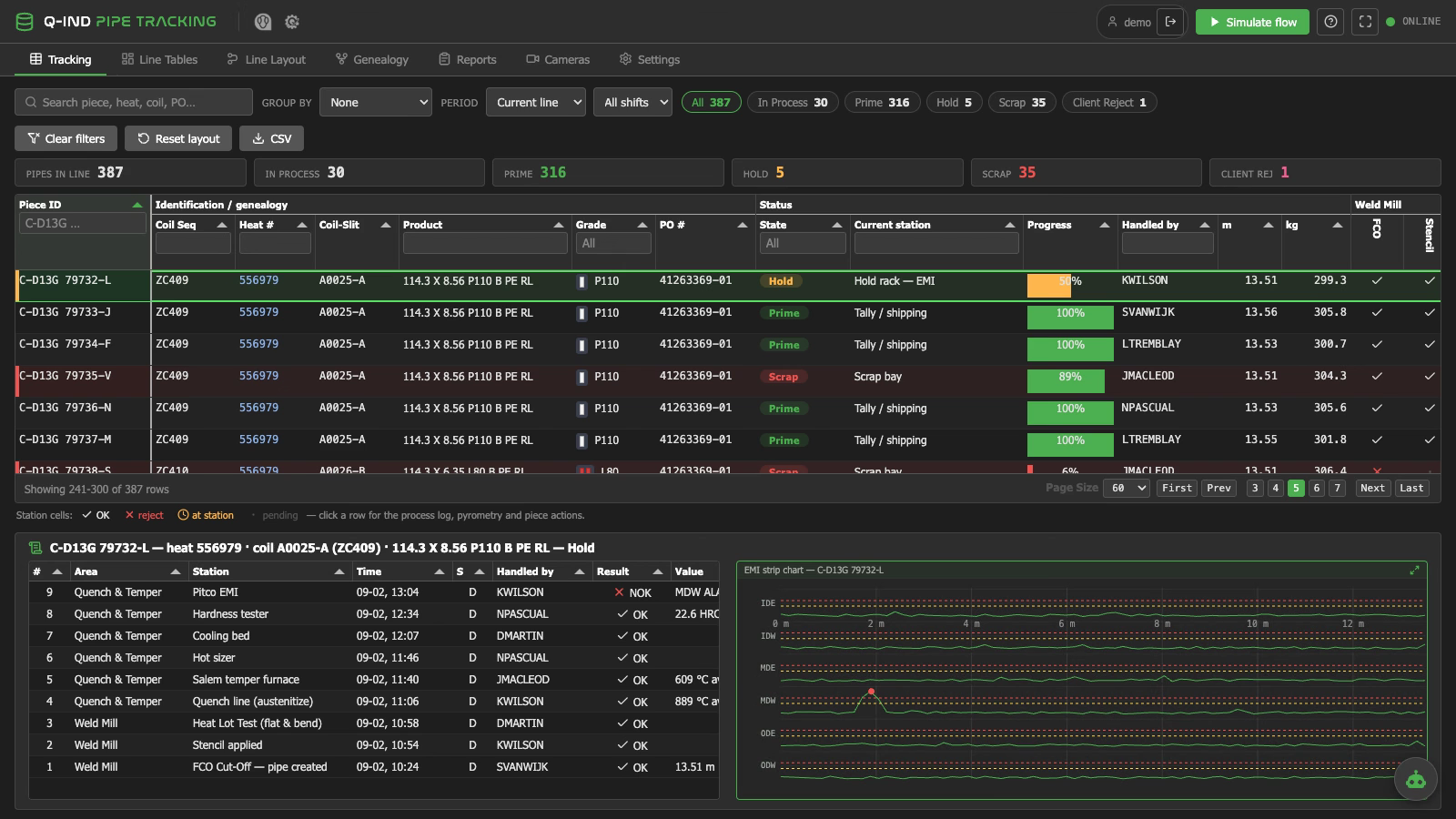Sort by Progress column arrow
This screenshot has width=1456, height=819.
click(1105, 225)
